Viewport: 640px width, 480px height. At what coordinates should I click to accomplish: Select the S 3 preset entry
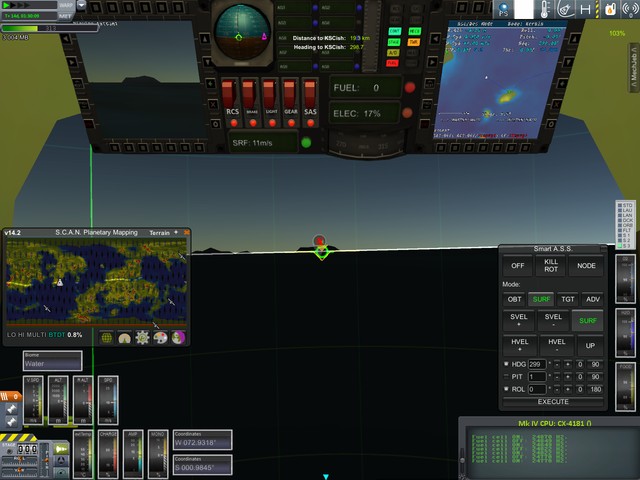(625, 245)
